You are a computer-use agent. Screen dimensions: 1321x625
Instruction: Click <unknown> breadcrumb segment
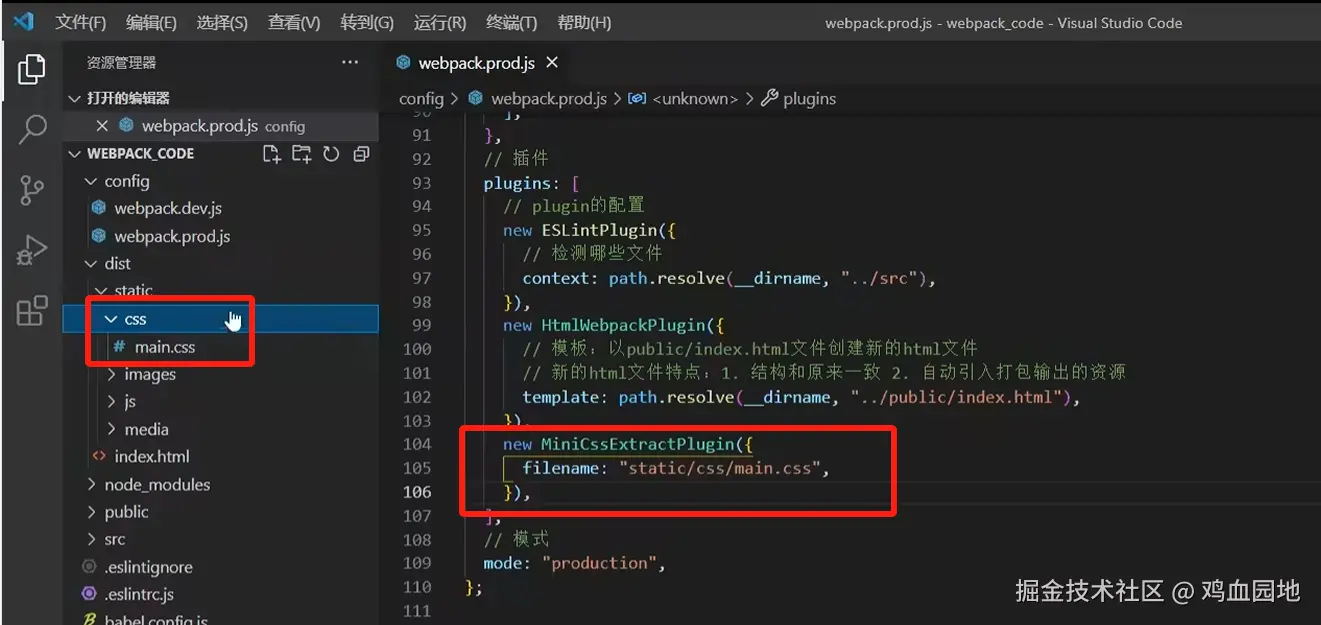[x=695, y=98]
